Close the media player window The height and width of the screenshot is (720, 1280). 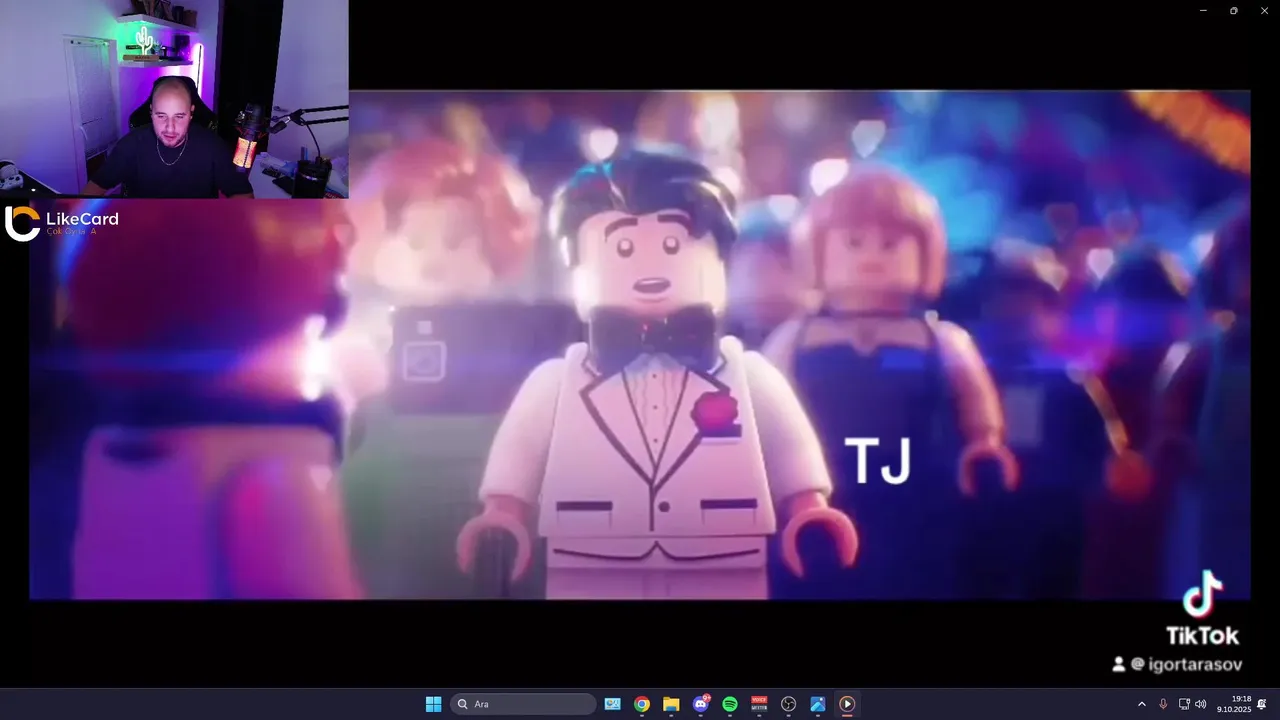pyautogui.click(x=1262, y=10)
